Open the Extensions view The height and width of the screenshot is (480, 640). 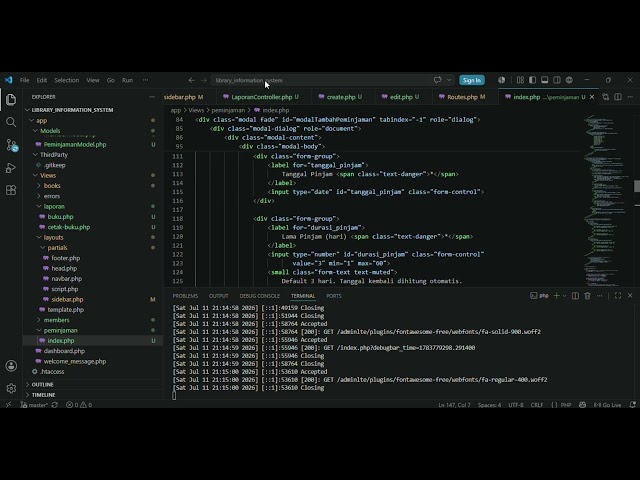11,190
